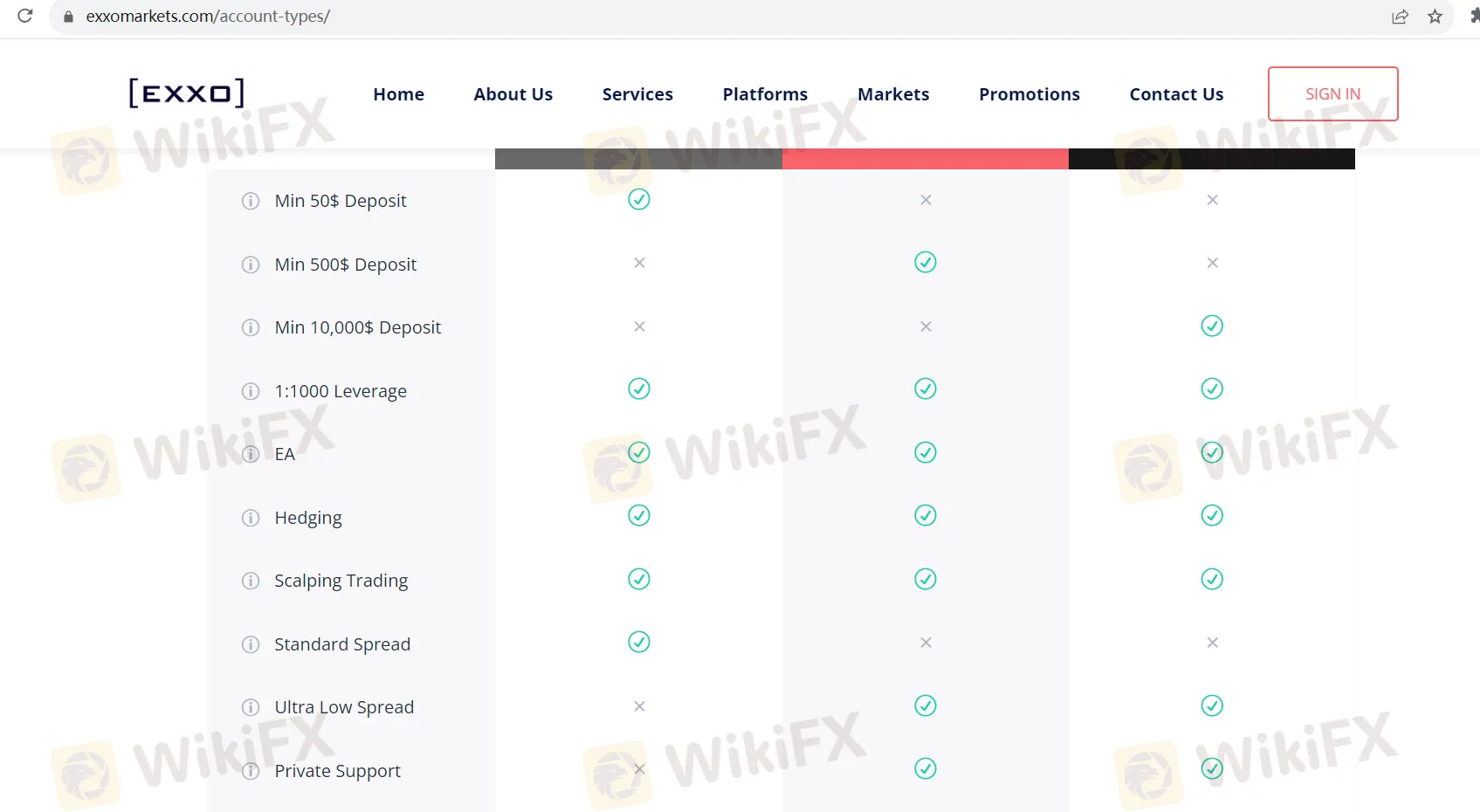This screenshot has width=1480, height=812.
Task: Click the info icon beside Min 50$ Deposit
Action: (x=251, y=201)
